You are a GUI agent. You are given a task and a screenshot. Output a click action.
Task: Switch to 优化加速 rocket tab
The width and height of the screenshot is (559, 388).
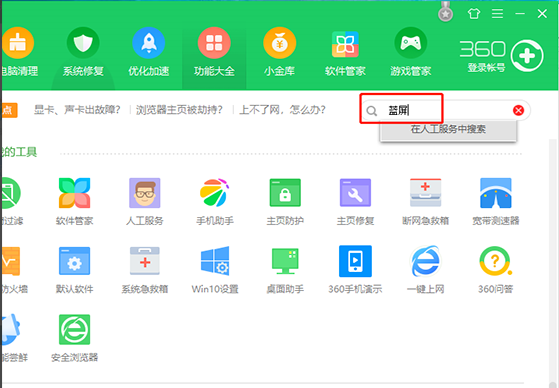click(x=149, y=52)
